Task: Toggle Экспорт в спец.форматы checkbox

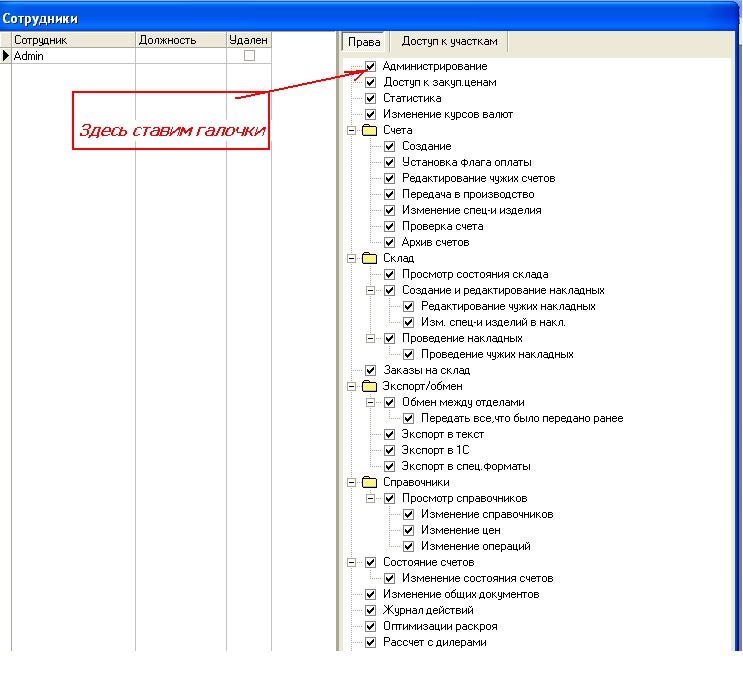Action: click(390, 466)
